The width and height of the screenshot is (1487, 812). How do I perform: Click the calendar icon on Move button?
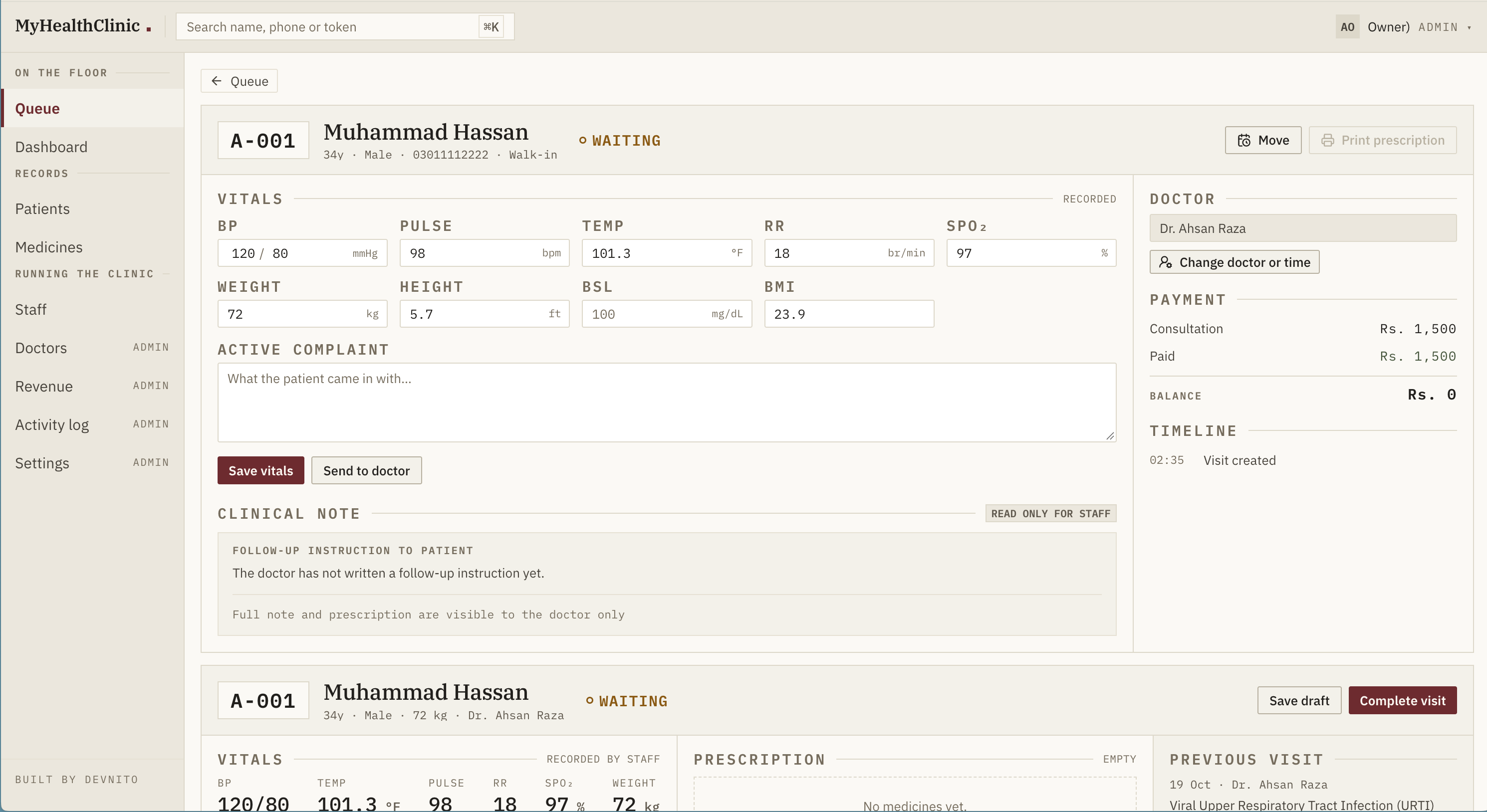point(1244,140)
